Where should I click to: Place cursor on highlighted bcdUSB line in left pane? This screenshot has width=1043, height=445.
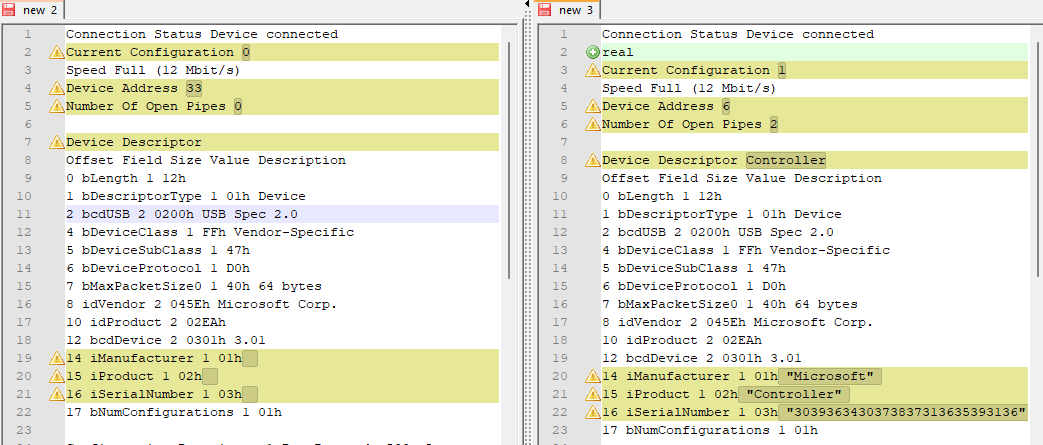(x=180, y=214)
